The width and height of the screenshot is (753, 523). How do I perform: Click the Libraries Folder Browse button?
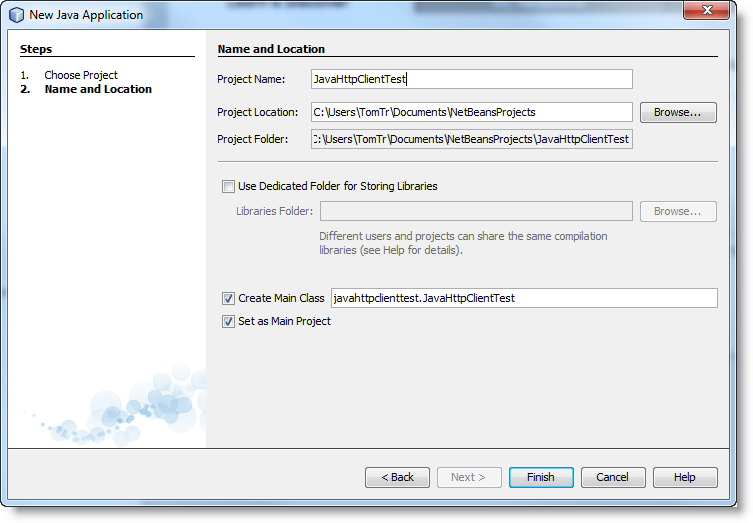pyautogui.click(x=678, y=211)
